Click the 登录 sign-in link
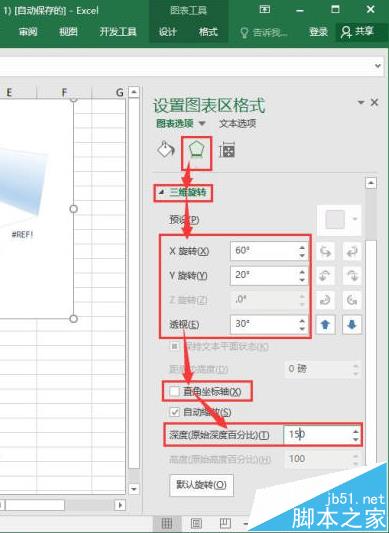The height and width of the screenshot is (533, 389). point(318,32)
